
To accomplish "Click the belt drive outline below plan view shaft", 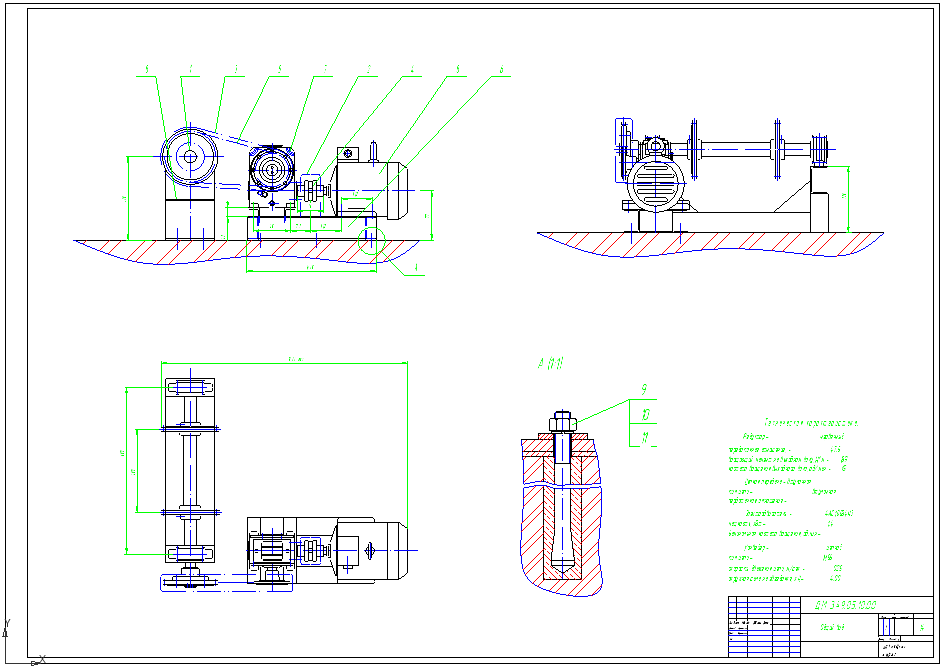I will point(190,582).
